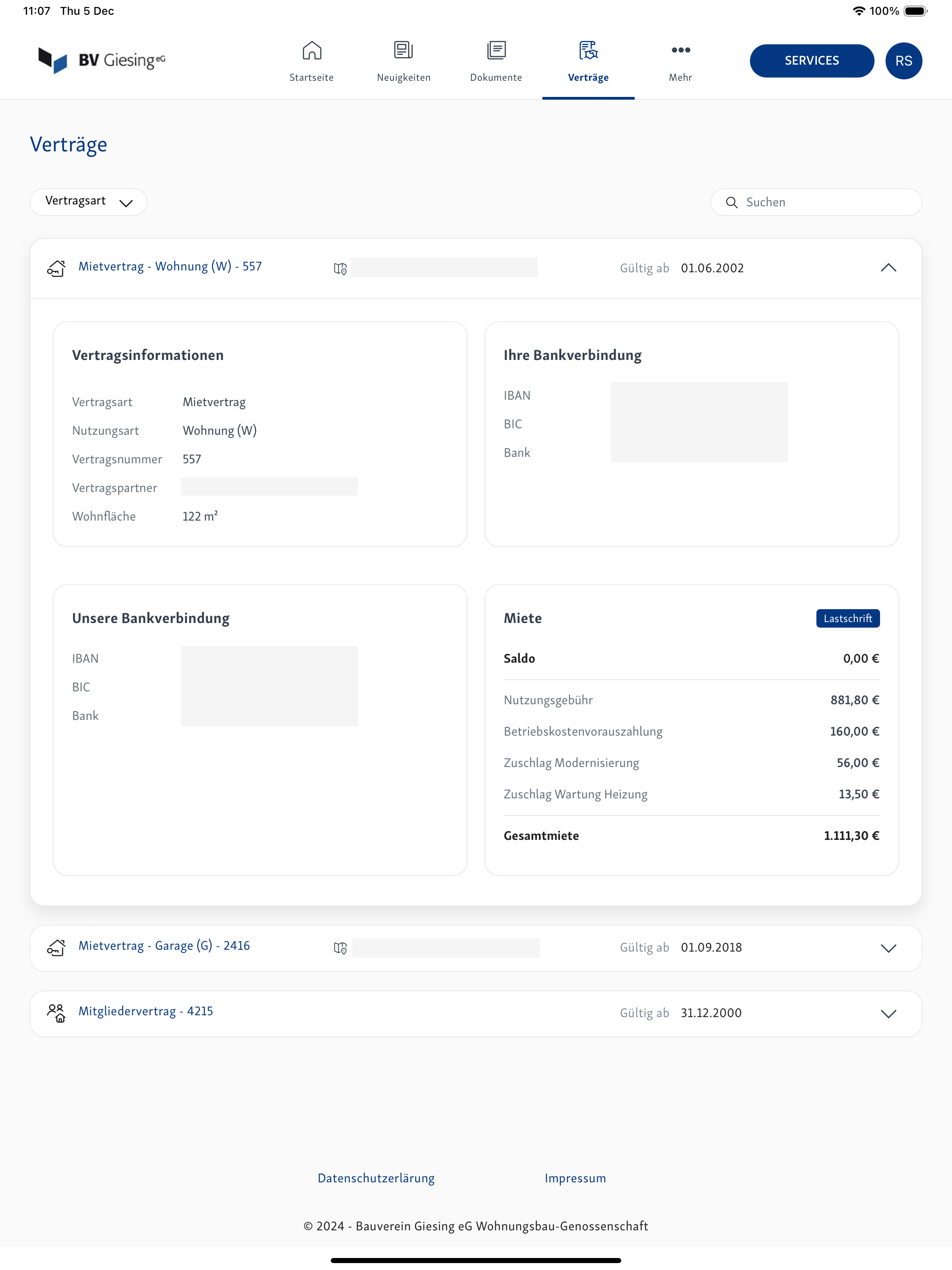
Task: Click the Gesamtmiete value 1.111,30 €
Action: [851, 836]
